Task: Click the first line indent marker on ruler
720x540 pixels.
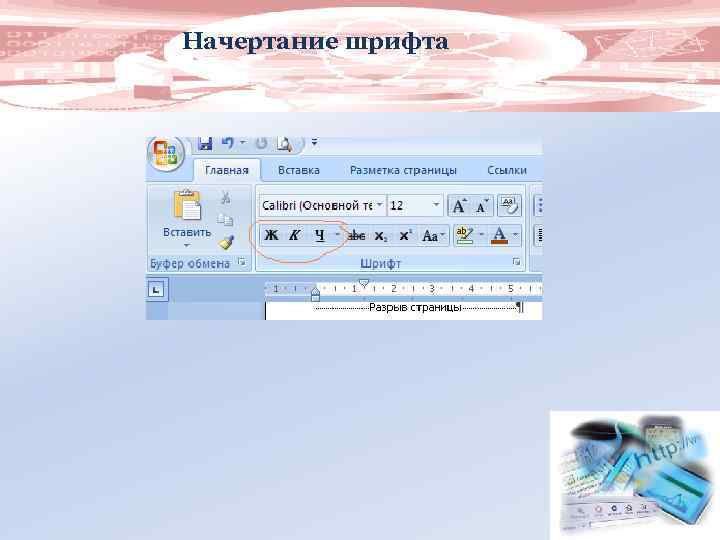Action: point(364,284)
